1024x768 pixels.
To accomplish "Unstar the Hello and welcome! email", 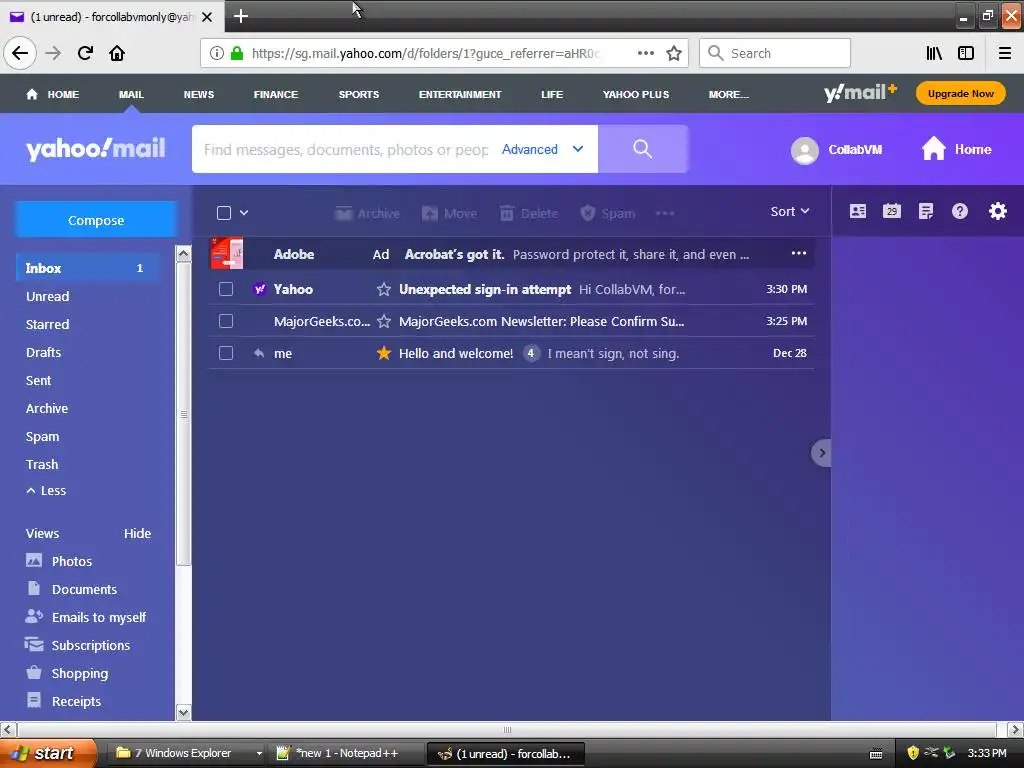I will [384, 353].
